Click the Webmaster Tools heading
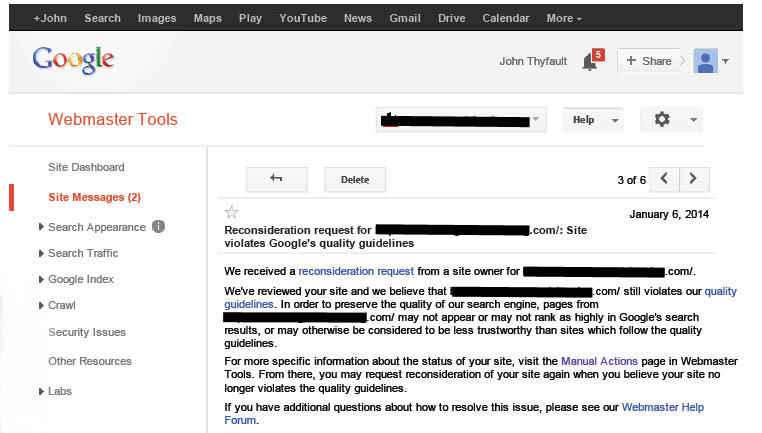The width and height of the screenshot is (762, 433). (x=113, y=119)
